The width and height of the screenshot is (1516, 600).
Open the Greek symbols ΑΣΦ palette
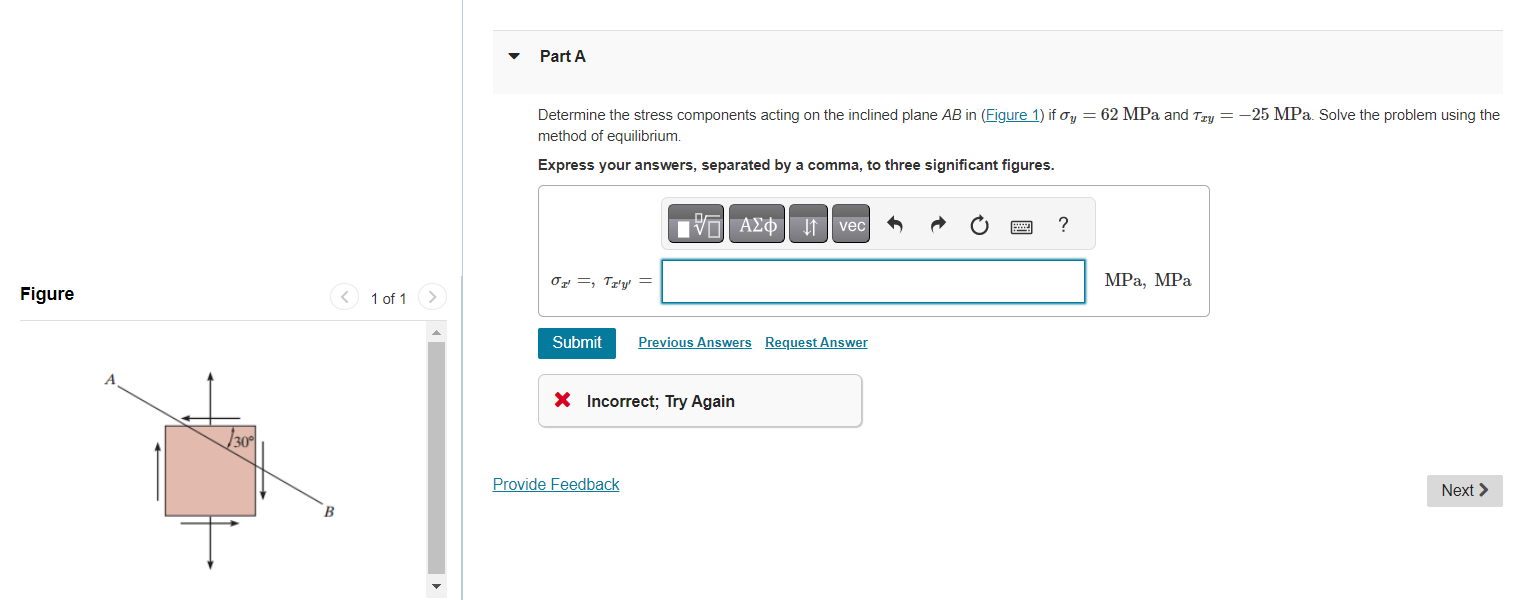[756, 224]
